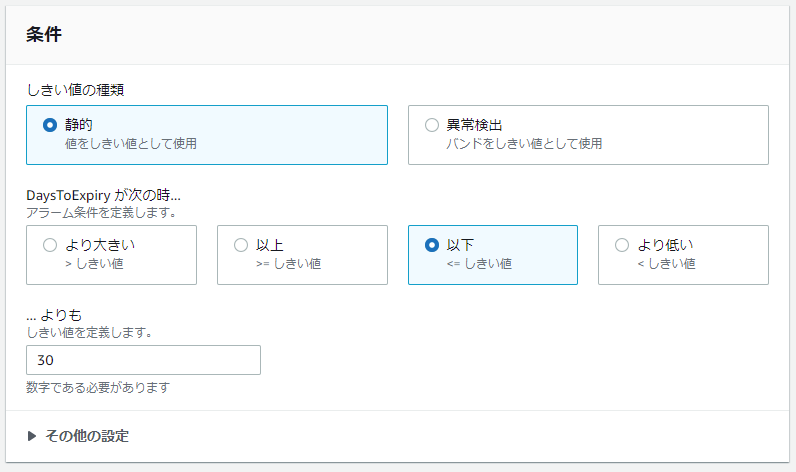Viewport: 796px width, 472px height.
Task: Click the 条件 panel heading
Action: (x=44, y=35)
